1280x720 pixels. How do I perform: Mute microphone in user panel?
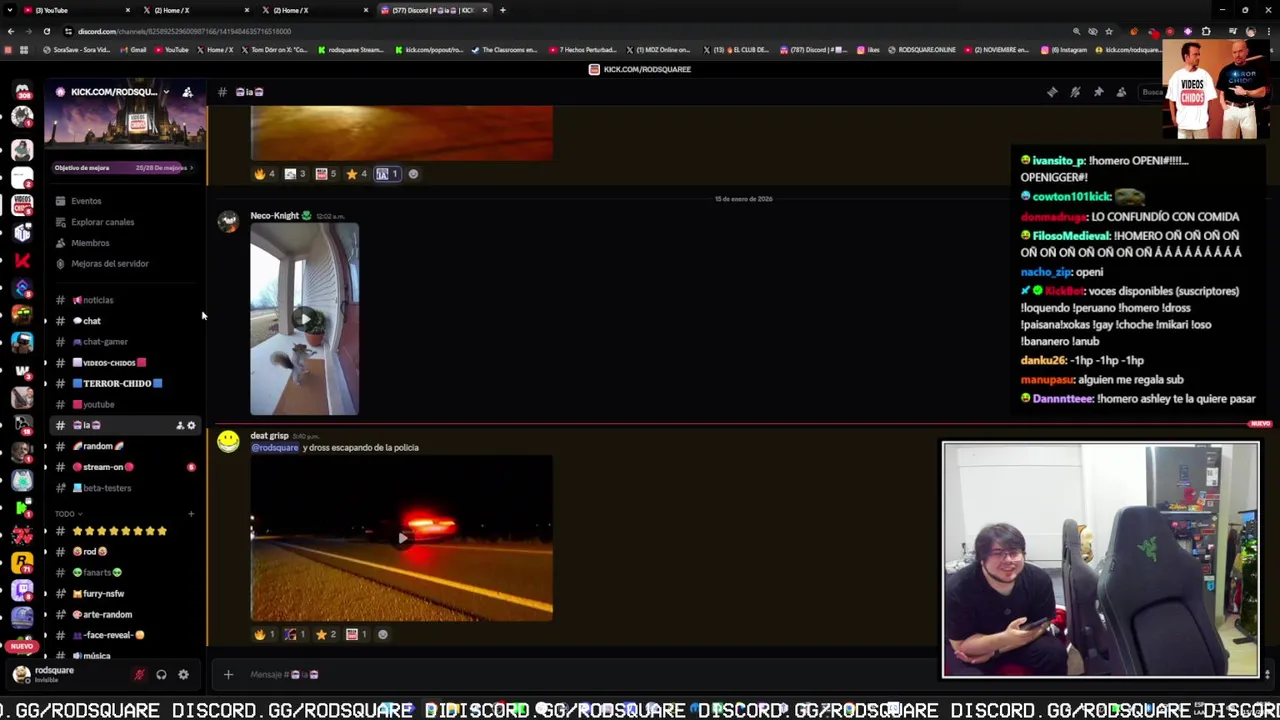(139, 675)
